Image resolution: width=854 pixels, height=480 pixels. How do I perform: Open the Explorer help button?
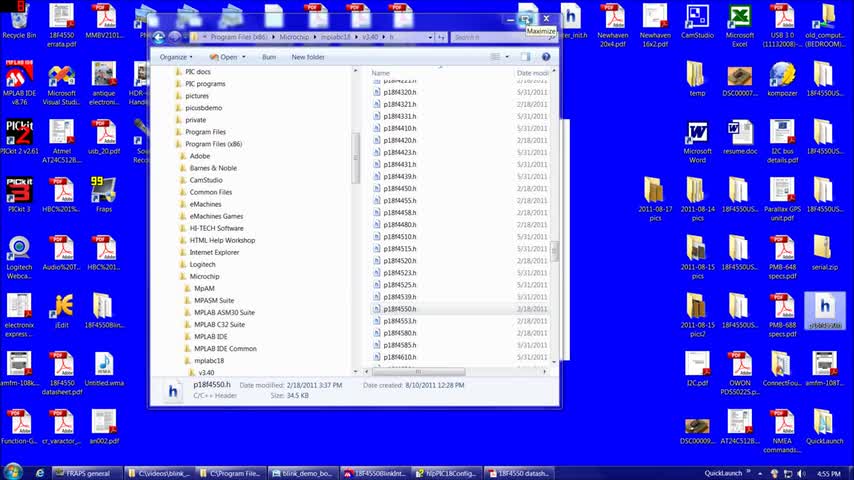pyautogui.click(x=546, y=57)
